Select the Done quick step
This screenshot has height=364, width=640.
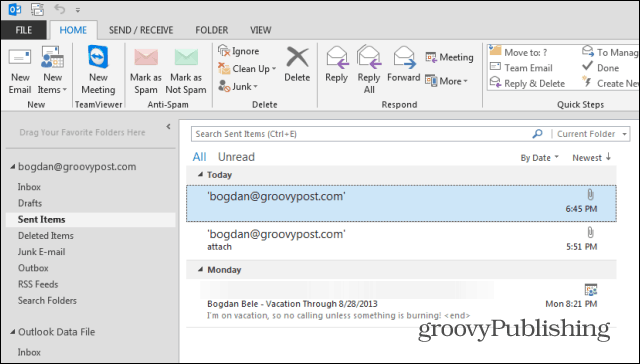(x=600, y=67)
